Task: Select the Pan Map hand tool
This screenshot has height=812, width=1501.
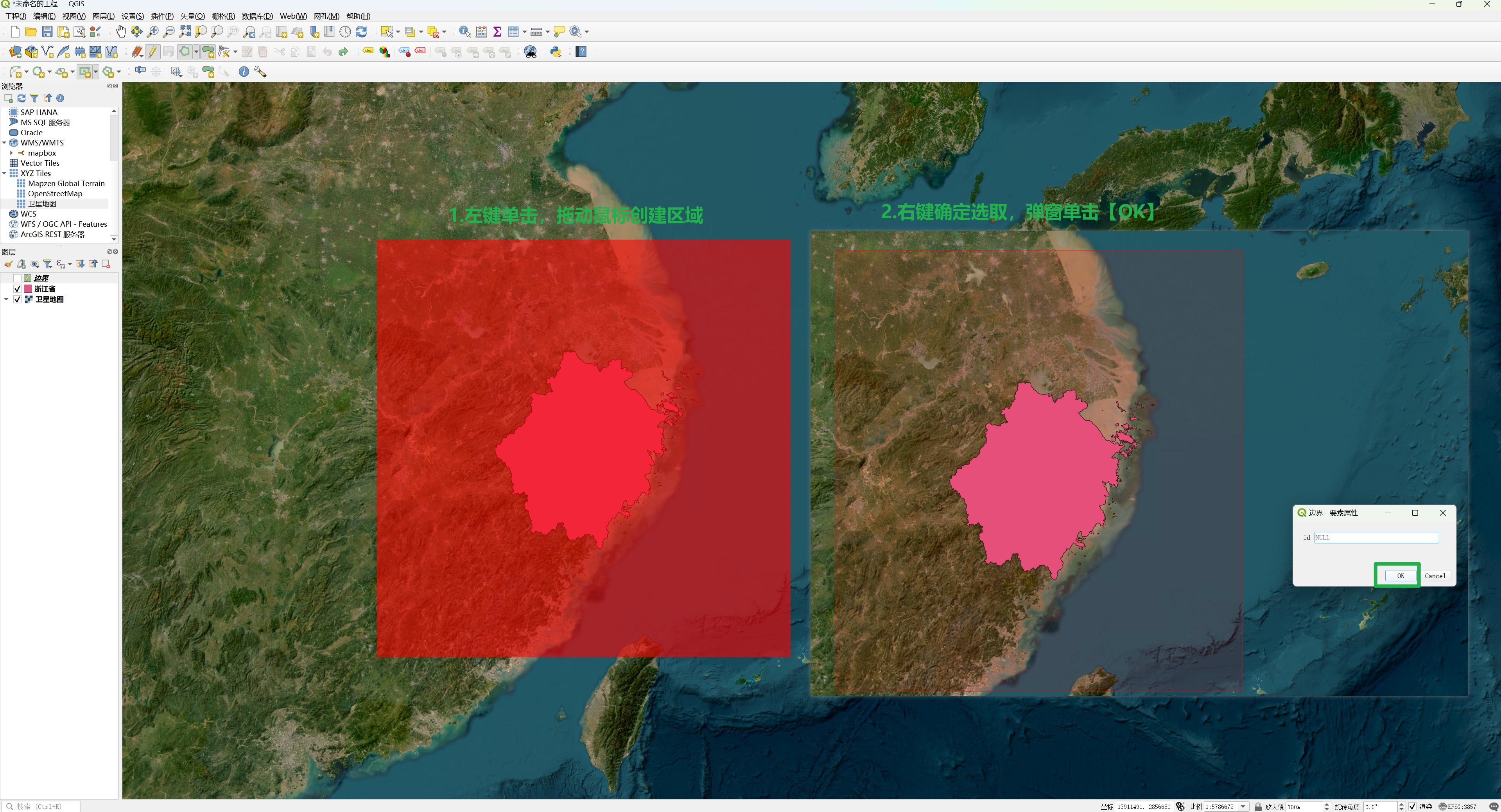Action: [x=120, y=31]
